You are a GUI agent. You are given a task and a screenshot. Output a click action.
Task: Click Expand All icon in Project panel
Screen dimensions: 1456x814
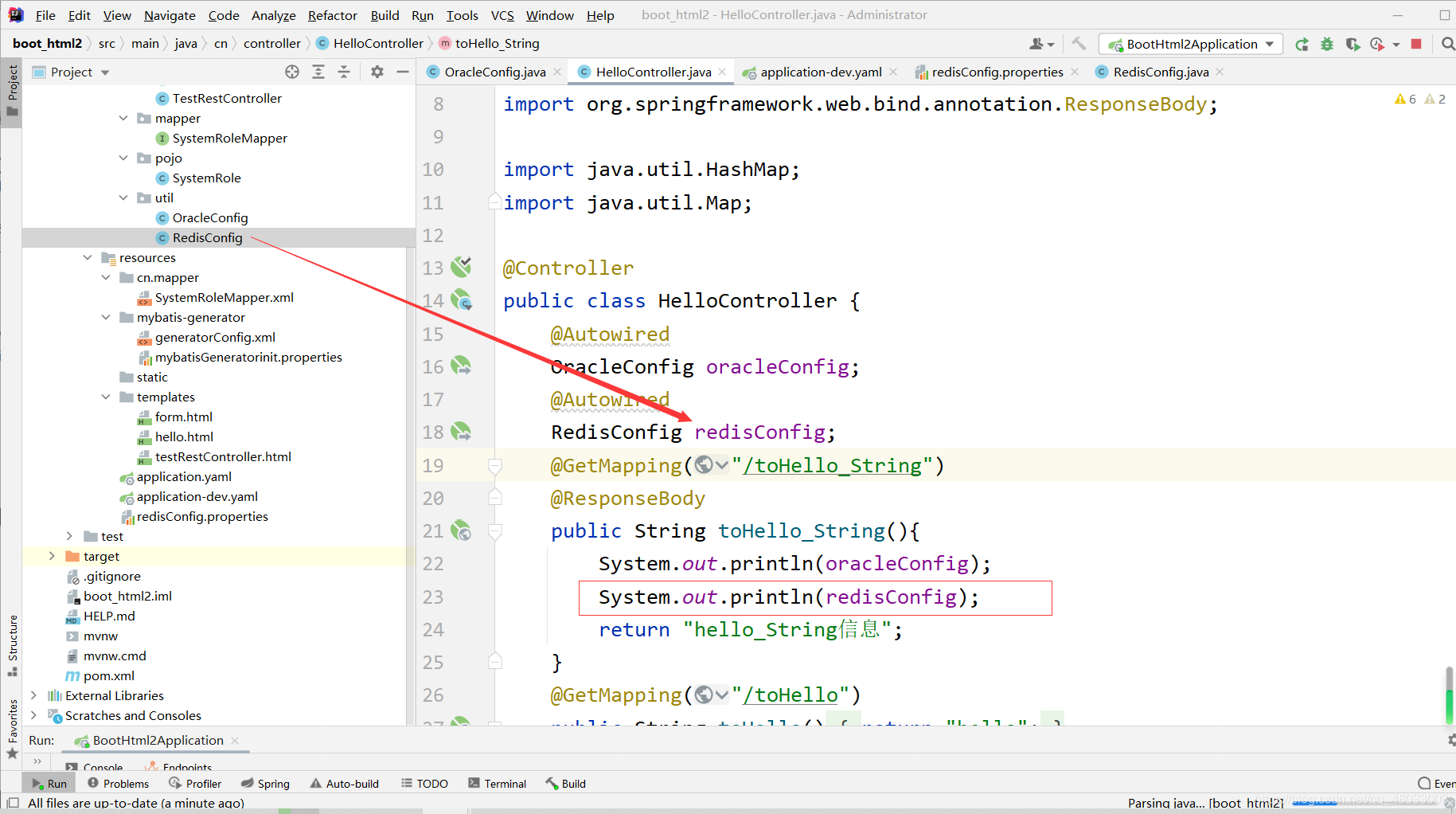point(318,72)
